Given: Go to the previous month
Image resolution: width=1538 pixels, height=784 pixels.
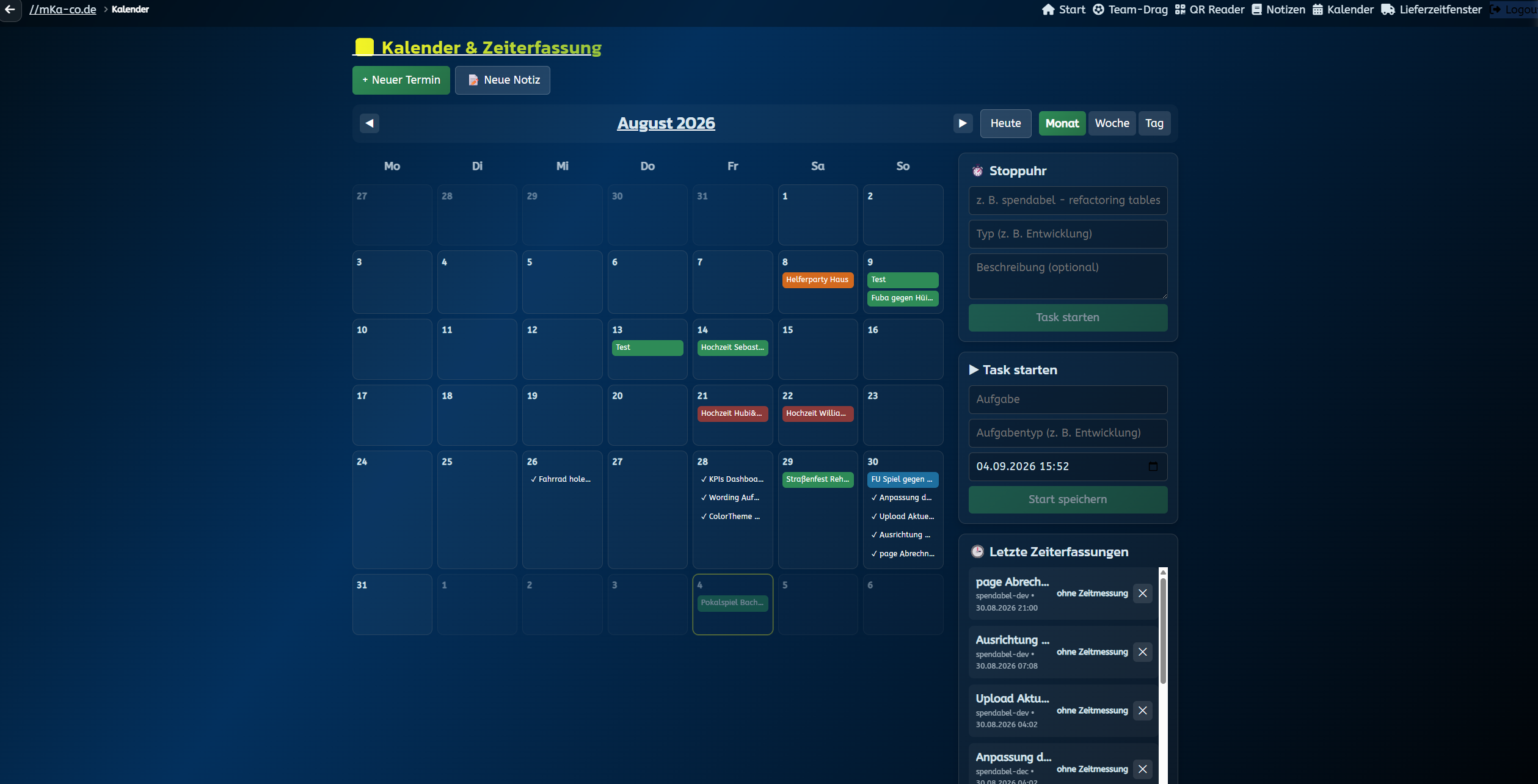Looking at the screenshot, I should coord(369,123).
